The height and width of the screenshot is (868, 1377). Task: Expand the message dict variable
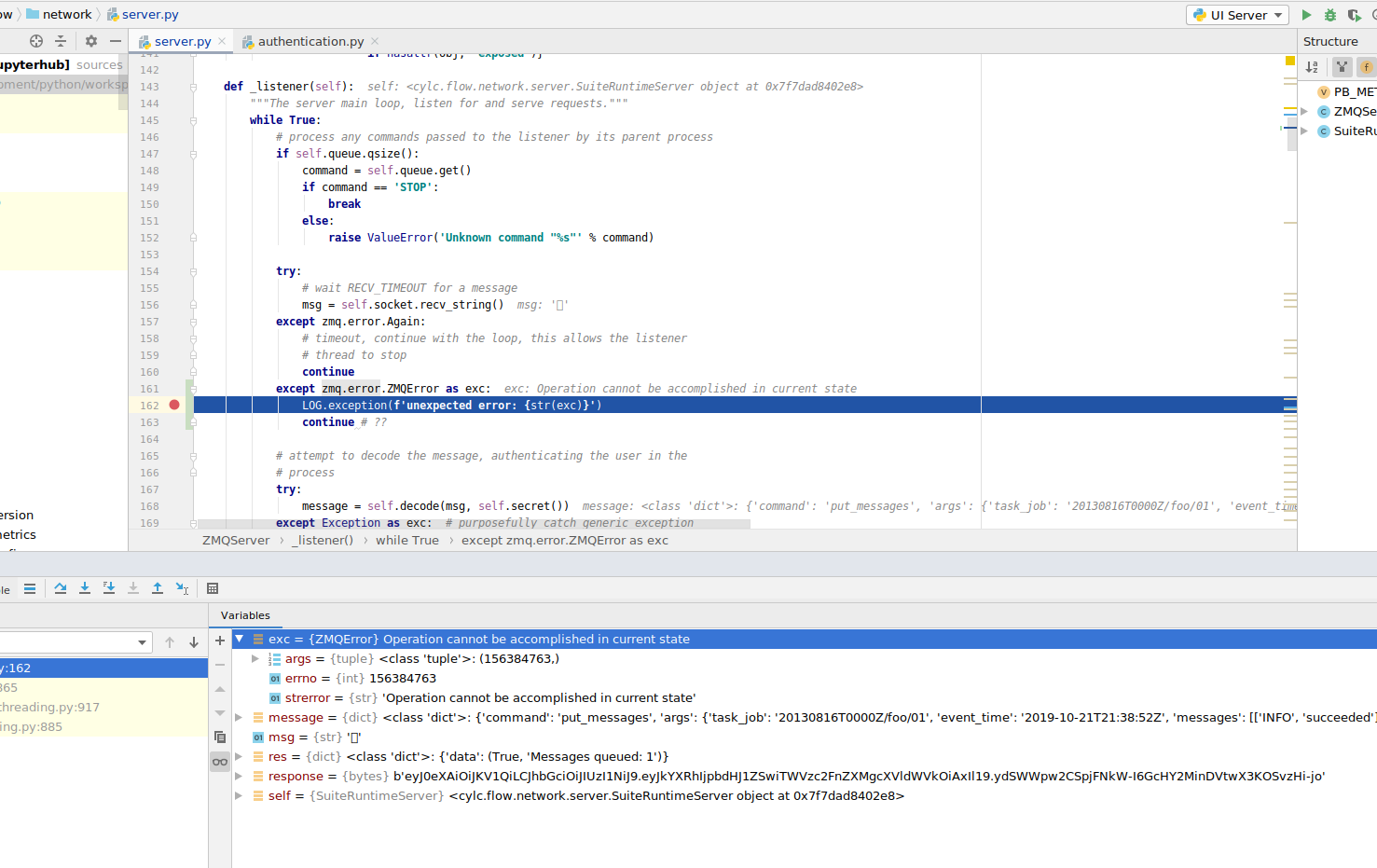click(x=239, y=717)
